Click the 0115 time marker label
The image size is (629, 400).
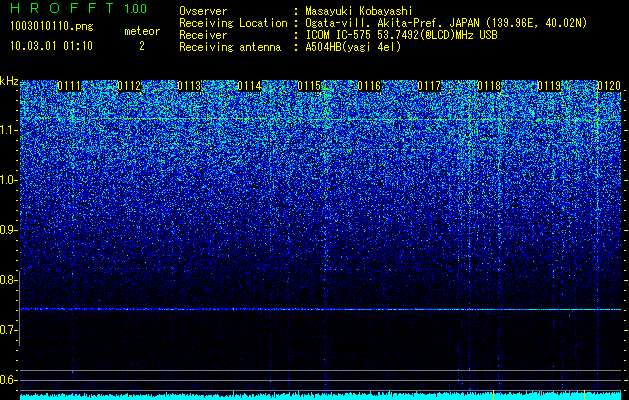pyautogui.click(x=309, y=86)
